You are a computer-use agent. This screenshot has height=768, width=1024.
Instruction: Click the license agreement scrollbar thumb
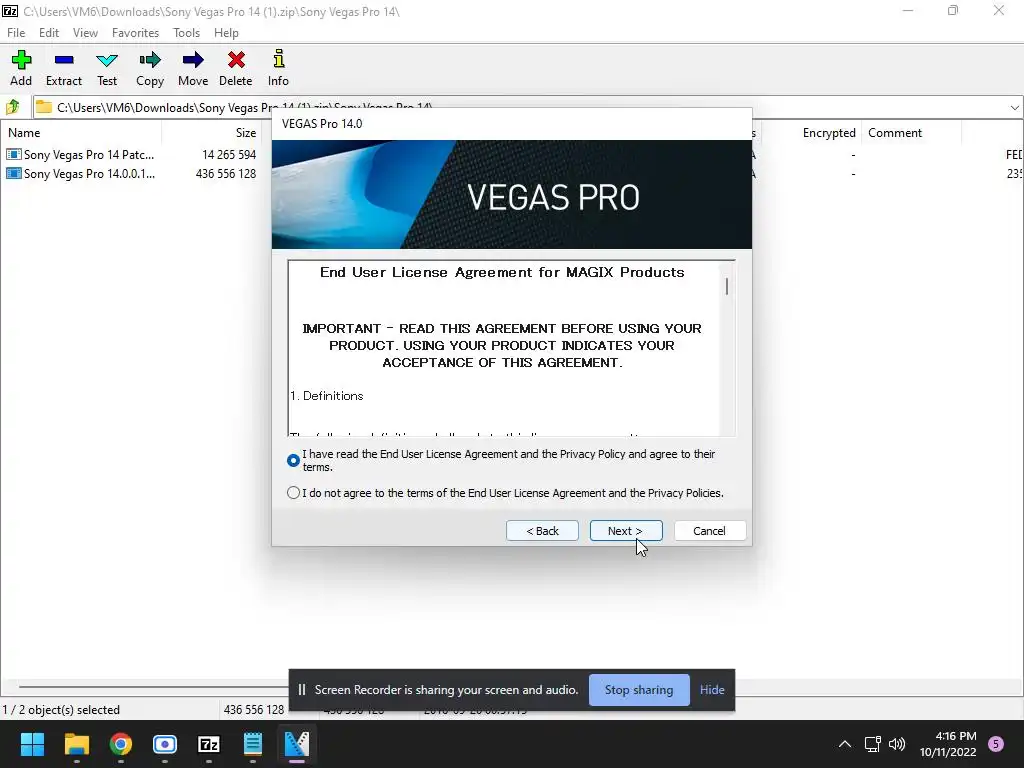pyautogui.click(x=727, y=286)
